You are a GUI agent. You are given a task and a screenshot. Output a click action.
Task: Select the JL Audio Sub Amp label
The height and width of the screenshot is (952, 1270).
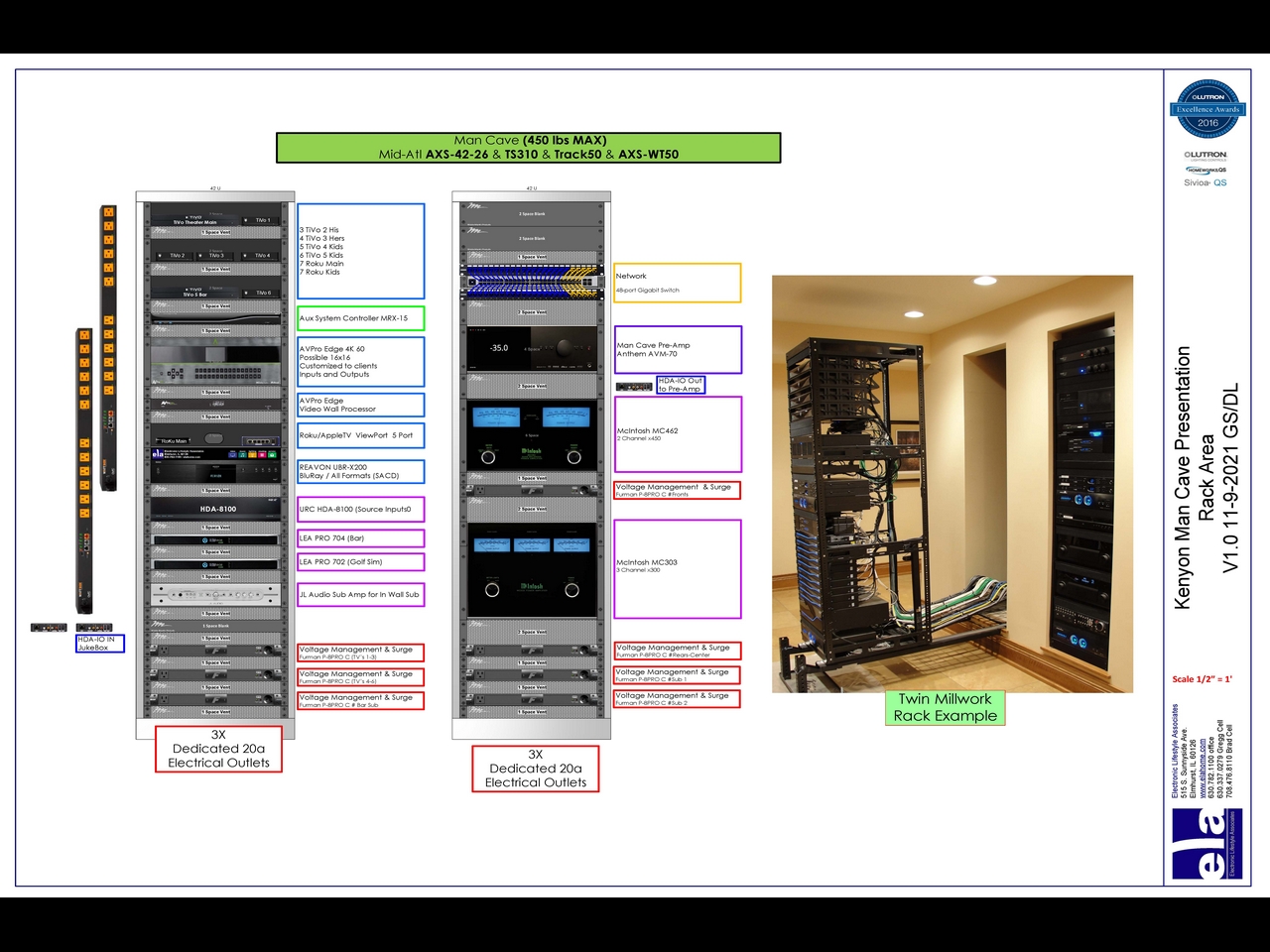pos(361,594)
